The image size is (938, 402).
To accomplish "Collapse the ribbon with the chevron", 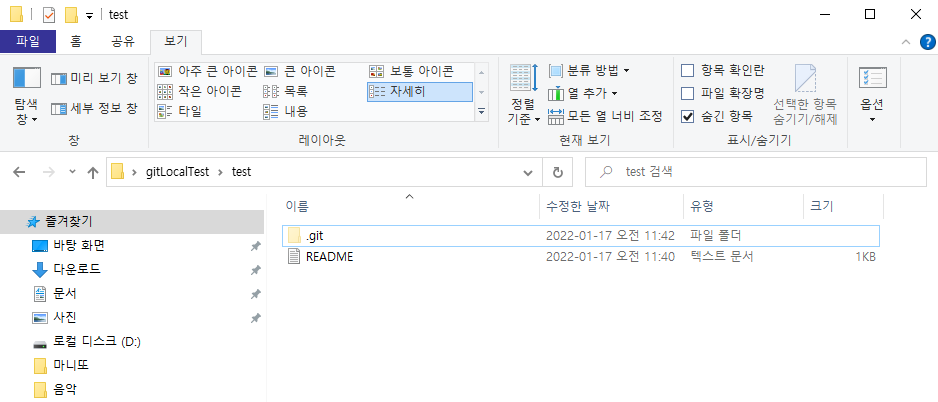I will tap(906, 42).
